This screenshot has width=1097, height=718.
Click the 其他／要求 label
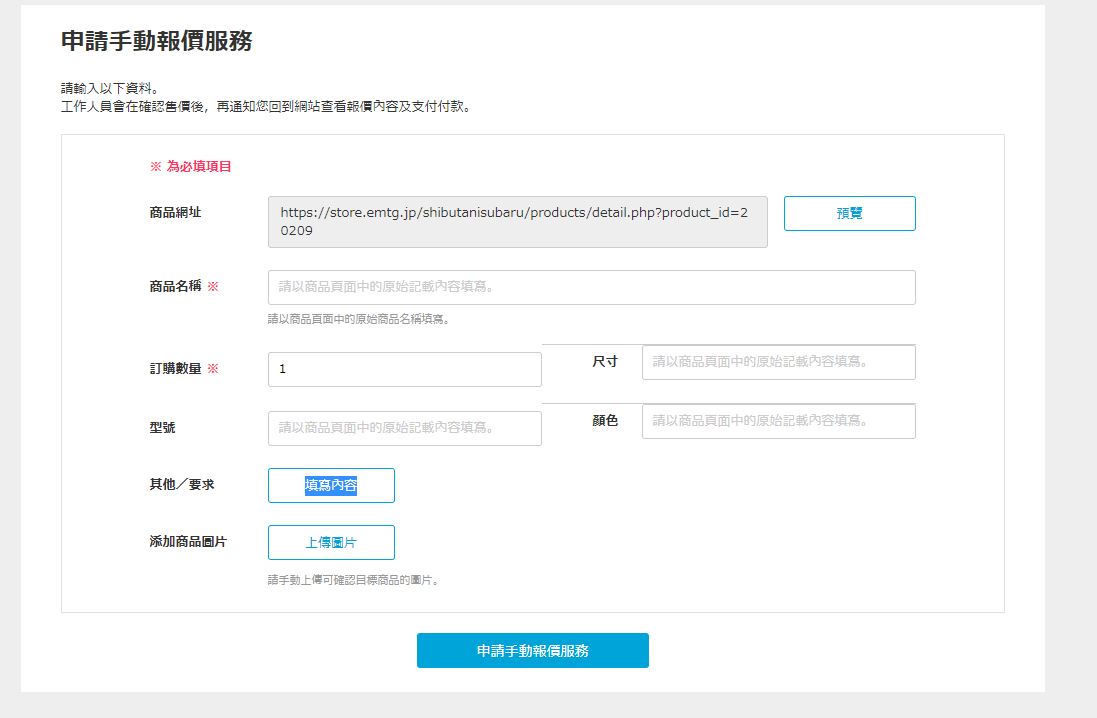click(x=181, y=484)
